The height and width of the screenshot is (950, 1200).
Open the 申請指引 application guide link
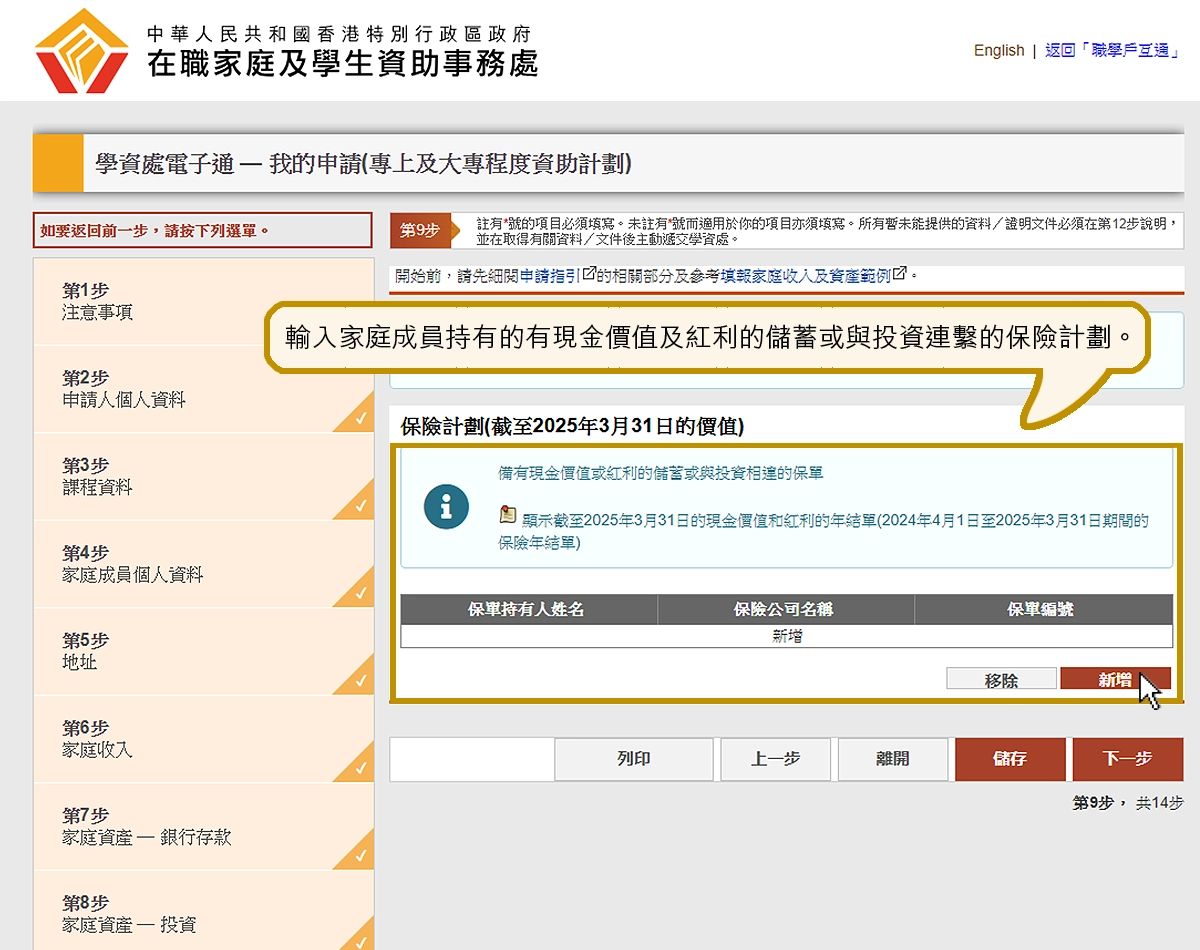tap(550, 275)
